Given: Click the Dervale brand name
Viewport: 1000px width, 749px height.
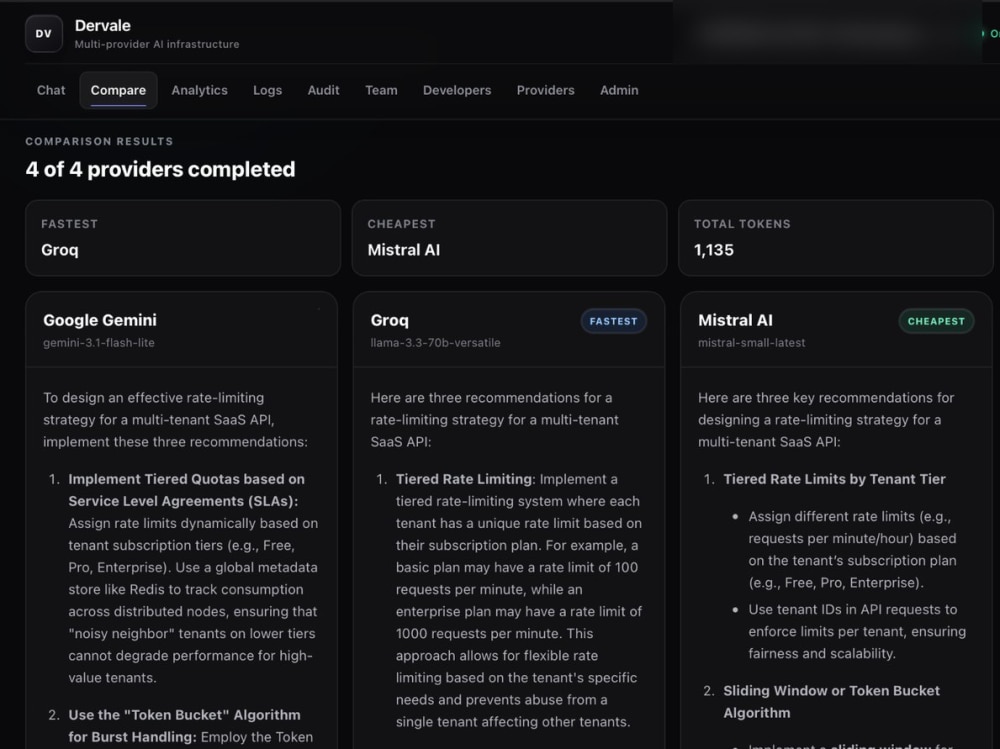Looking at the screenshot, I should [x=103, y=26].
